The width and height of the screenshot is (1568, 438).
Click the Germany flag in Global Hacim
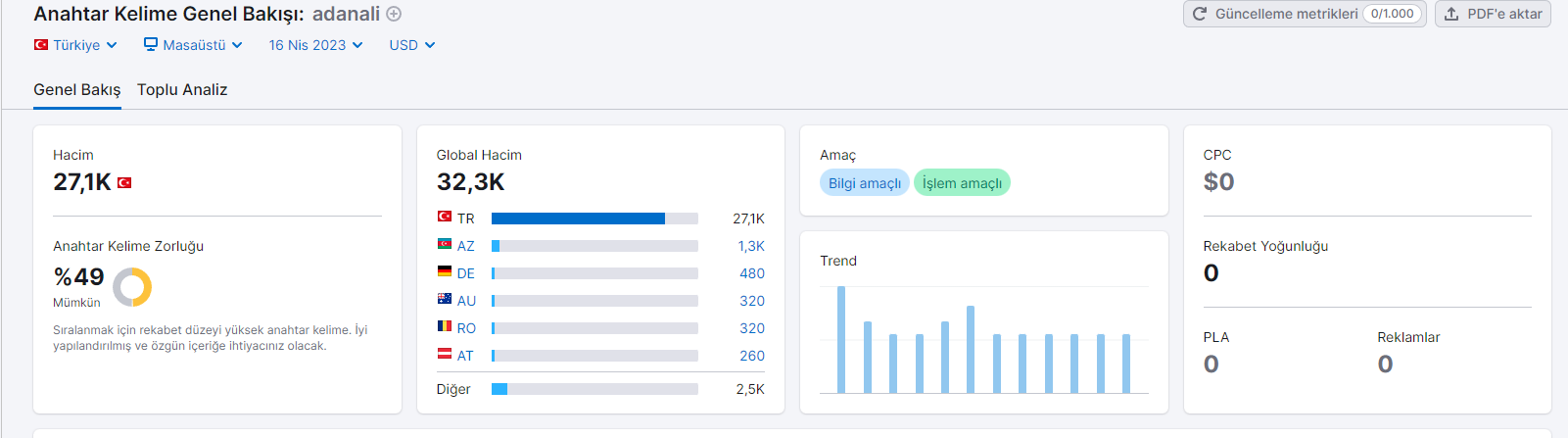(445, 271)
